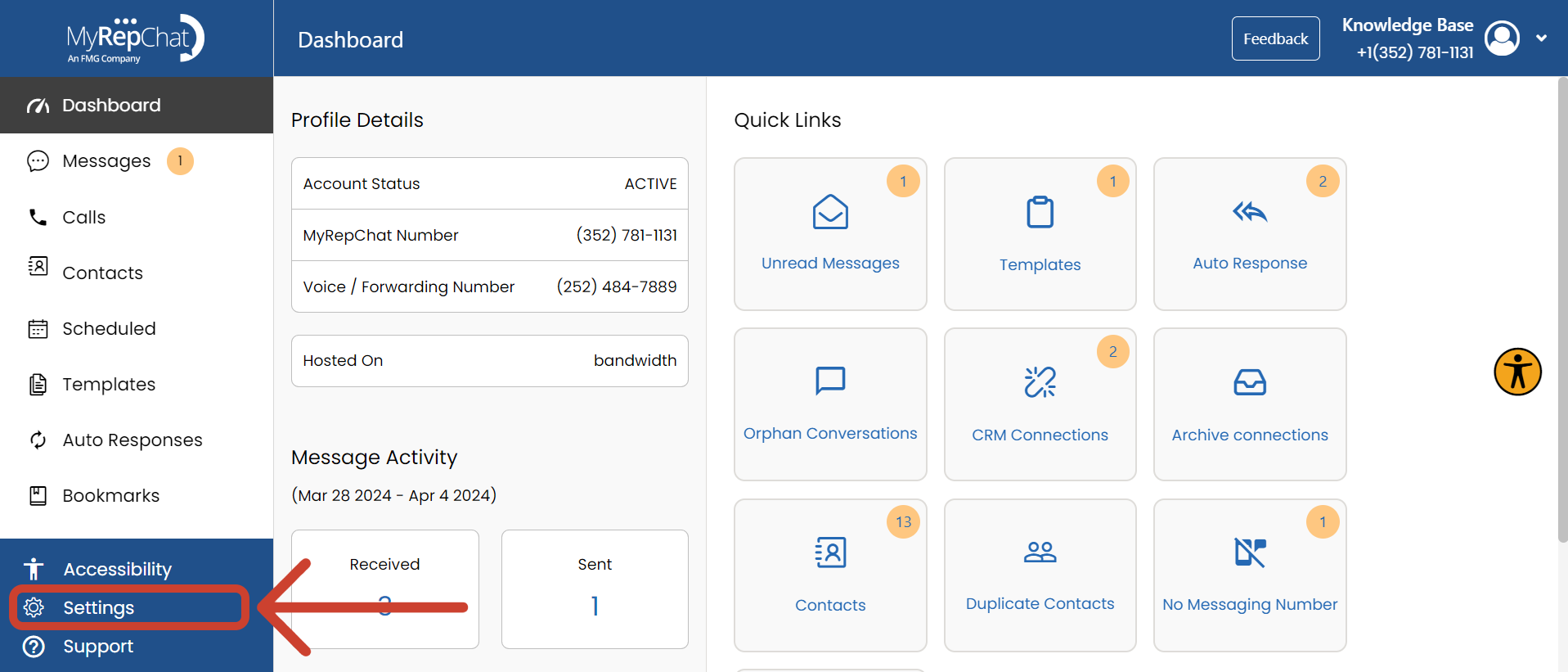Click the Received messages count card
The height and width of the screenshot is (672, 1568).
[x=384, y=589]
